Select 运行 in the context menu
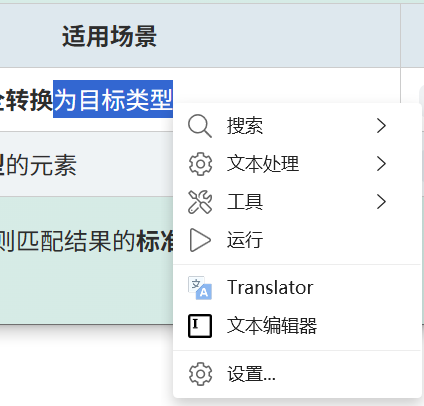Screen dimensions: 424x406 [x=297, y=240]
